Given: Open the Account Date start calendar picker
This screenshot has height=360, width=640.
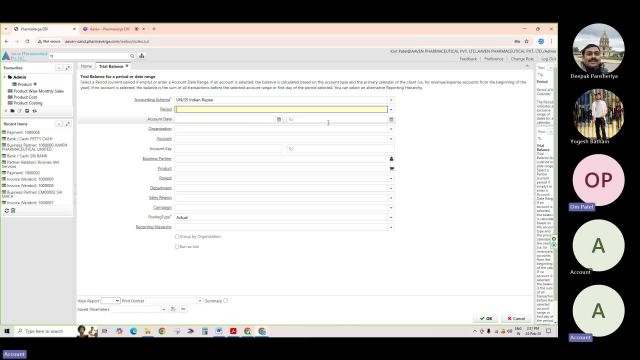Looking at the screenshot, I should (279, 119).
